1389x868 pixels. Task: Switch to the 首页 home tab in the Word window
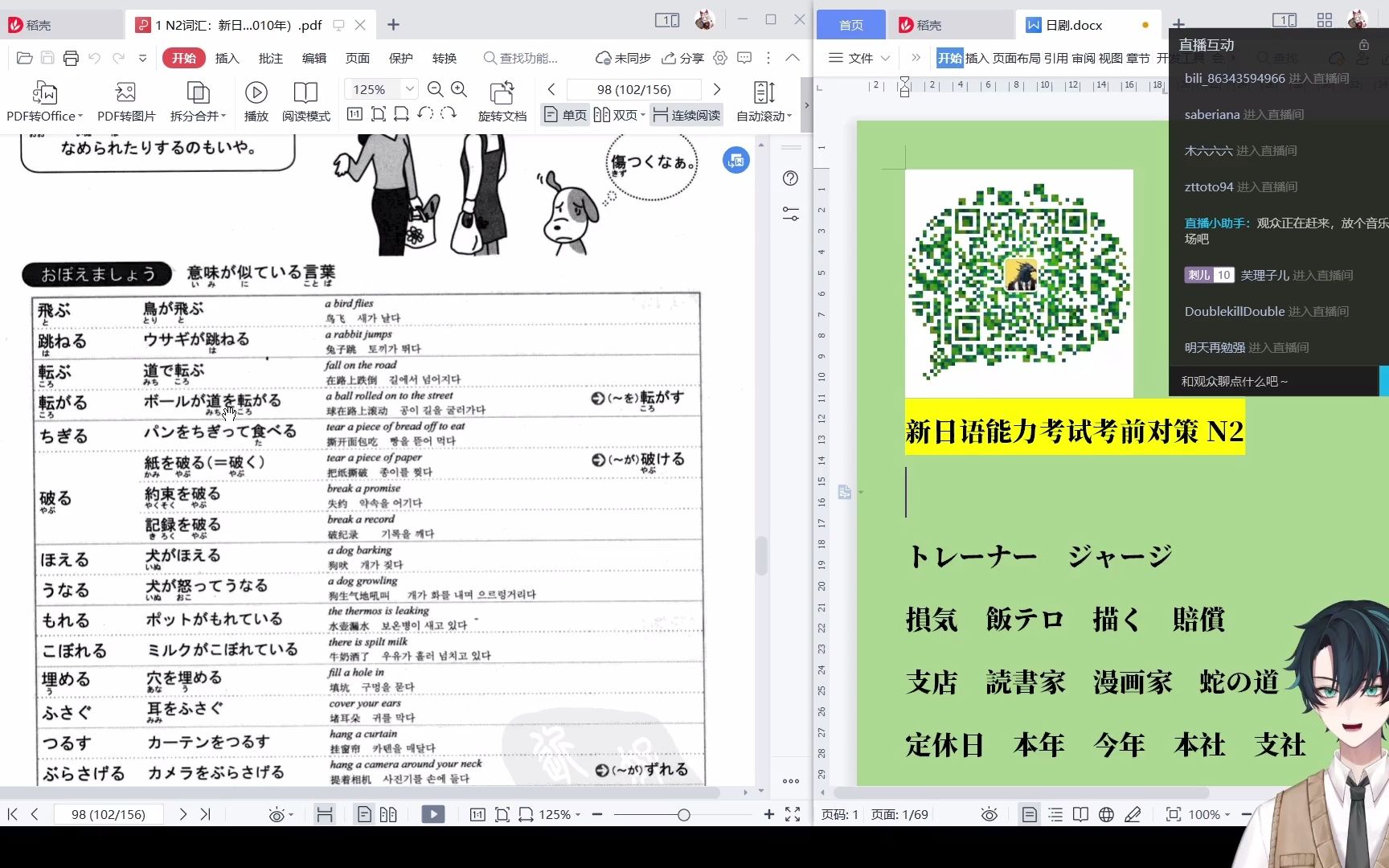(x=850, y=25)
